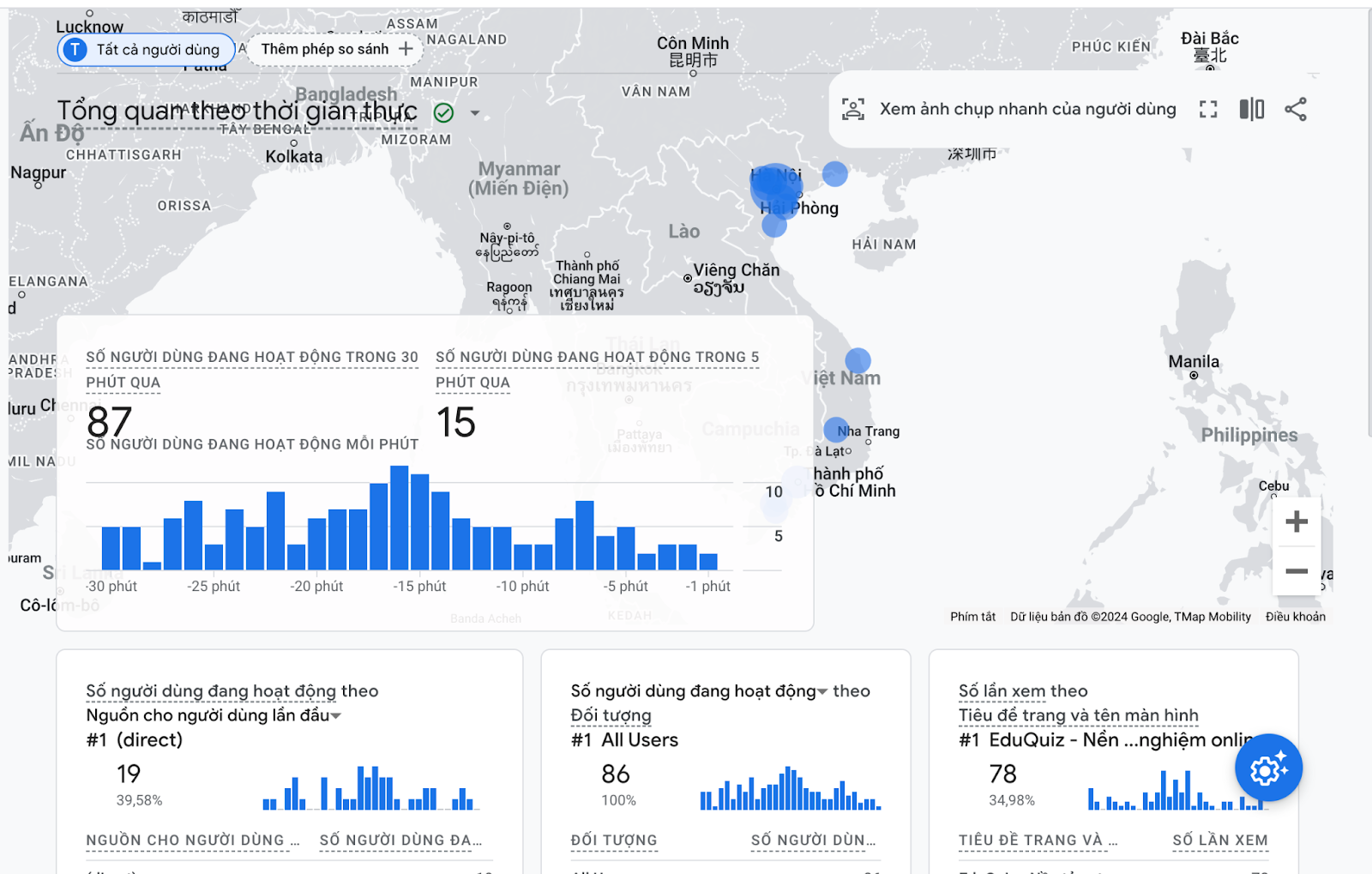The height and width of the screenshot is (874, 1372).
Task: Click 'NGUỒN CHO NGƯỜI DÙNG ...' column header
Action: click(x=193, y=841)
